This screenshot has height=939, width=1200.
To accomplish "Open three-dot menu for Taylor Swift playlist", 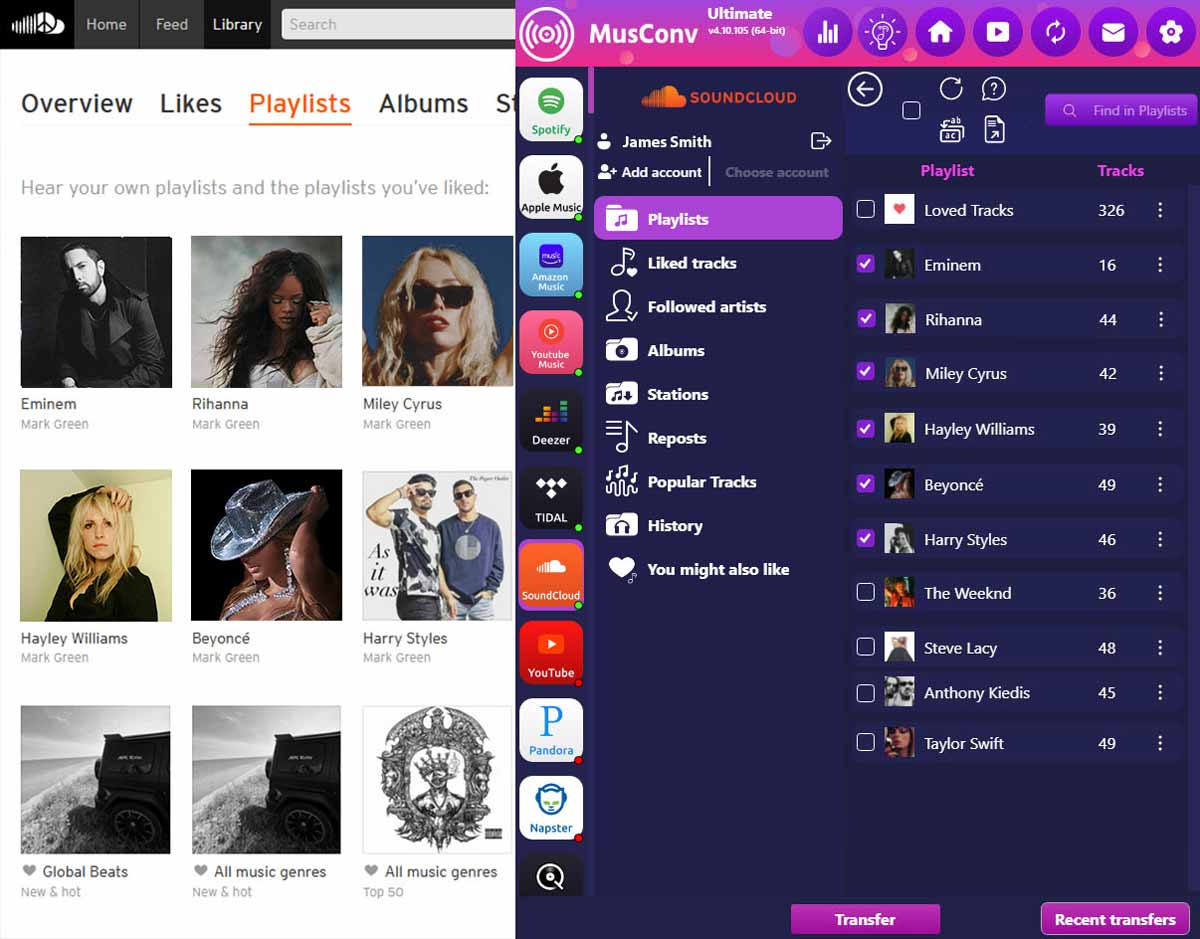I will coord(1160,742).
